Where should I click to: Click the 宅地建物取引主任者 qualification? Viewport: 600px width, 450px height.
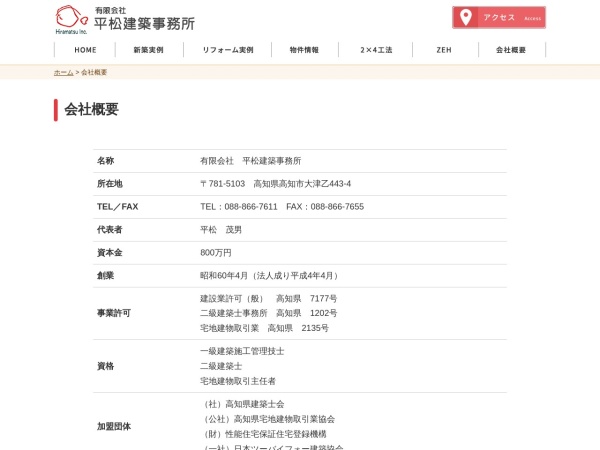pos(238,381)
